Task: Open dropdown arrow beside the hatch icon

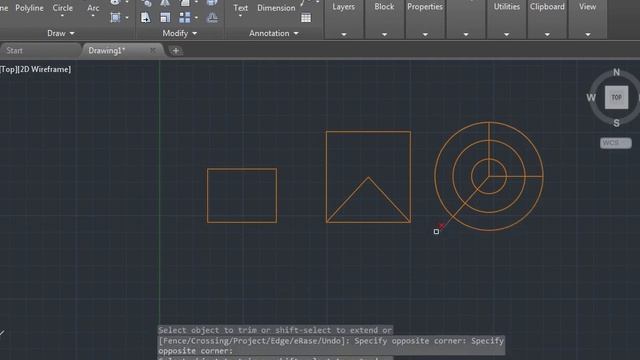Action: [x=127, y=18]
